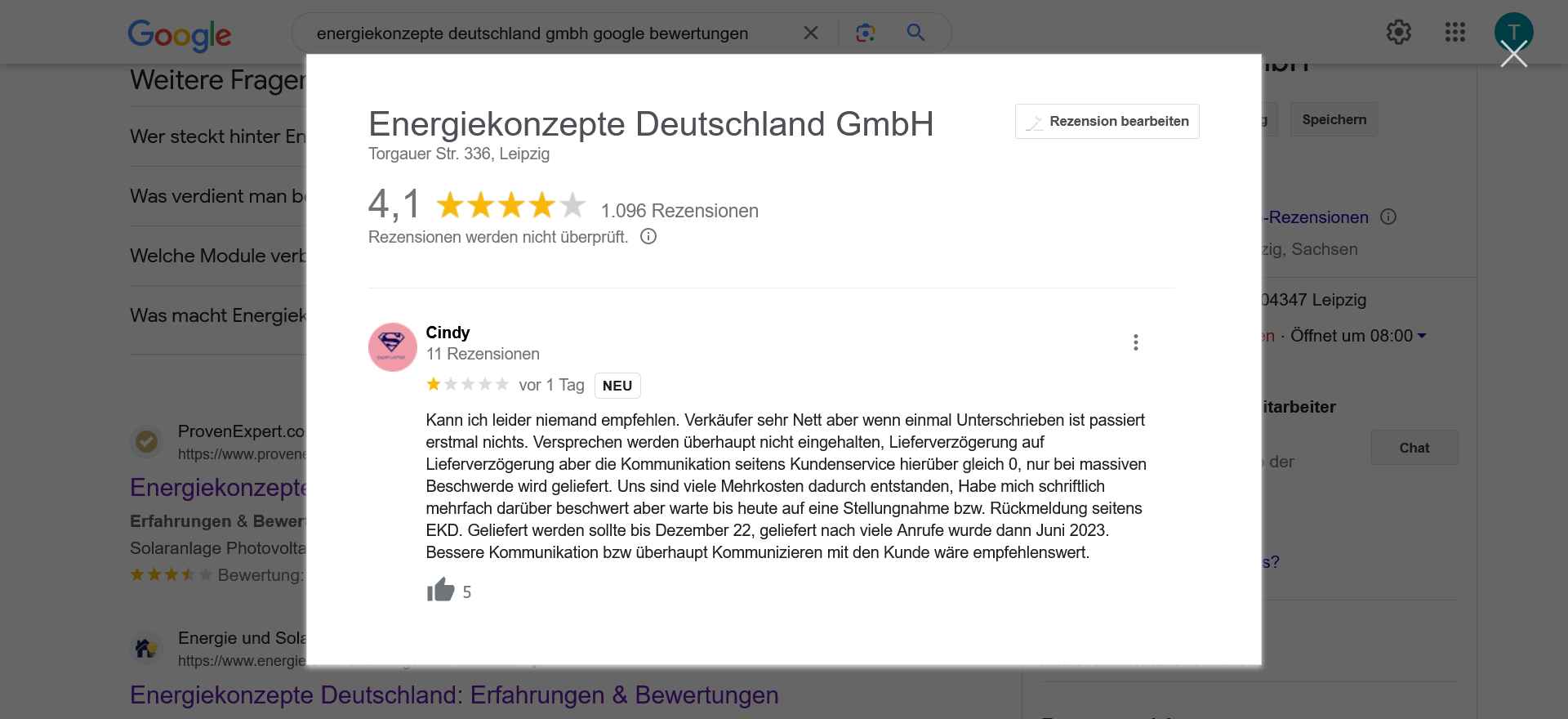Click the Speichern button
The height and width of the screenshot is (719, 1568).
tap(1333, 120)
